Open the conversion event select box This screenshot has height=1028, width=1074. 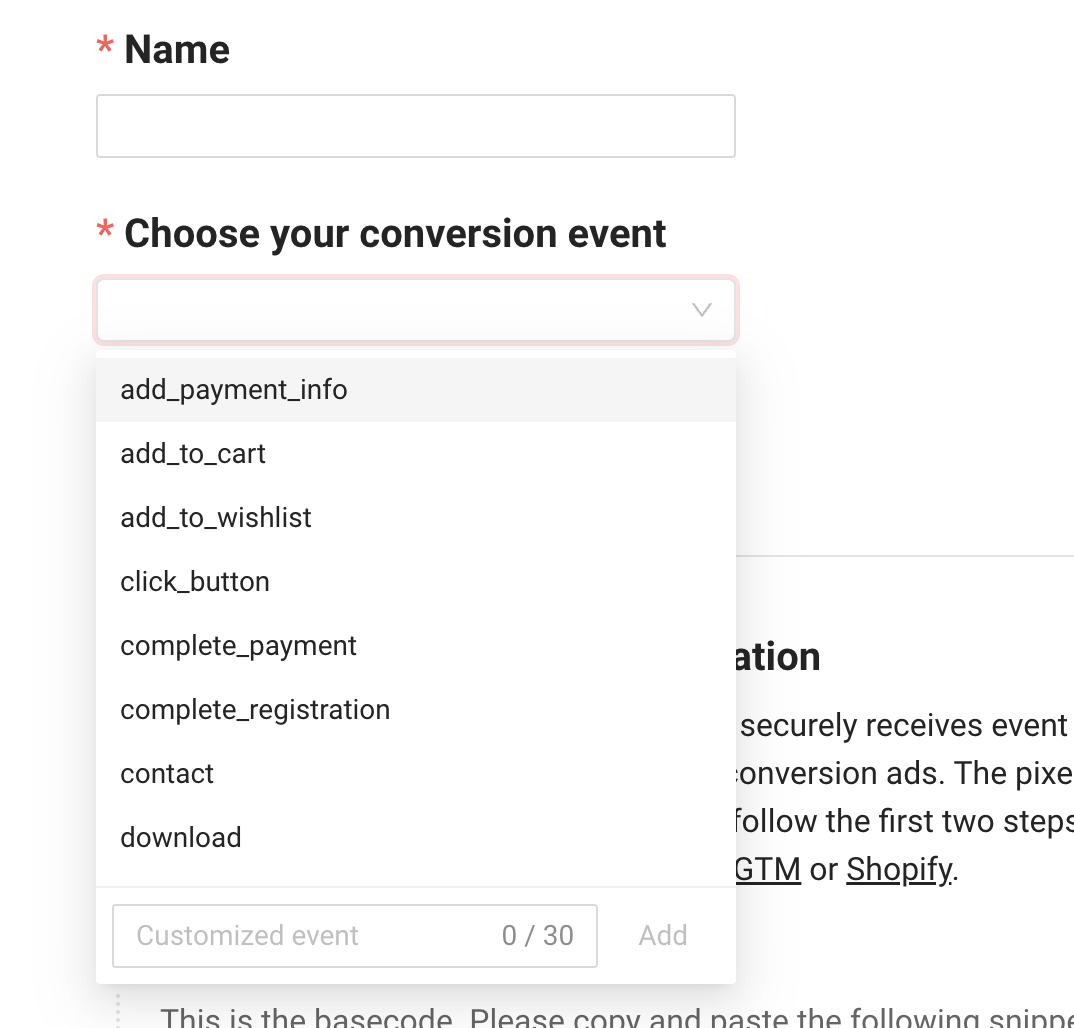(416, 310)
